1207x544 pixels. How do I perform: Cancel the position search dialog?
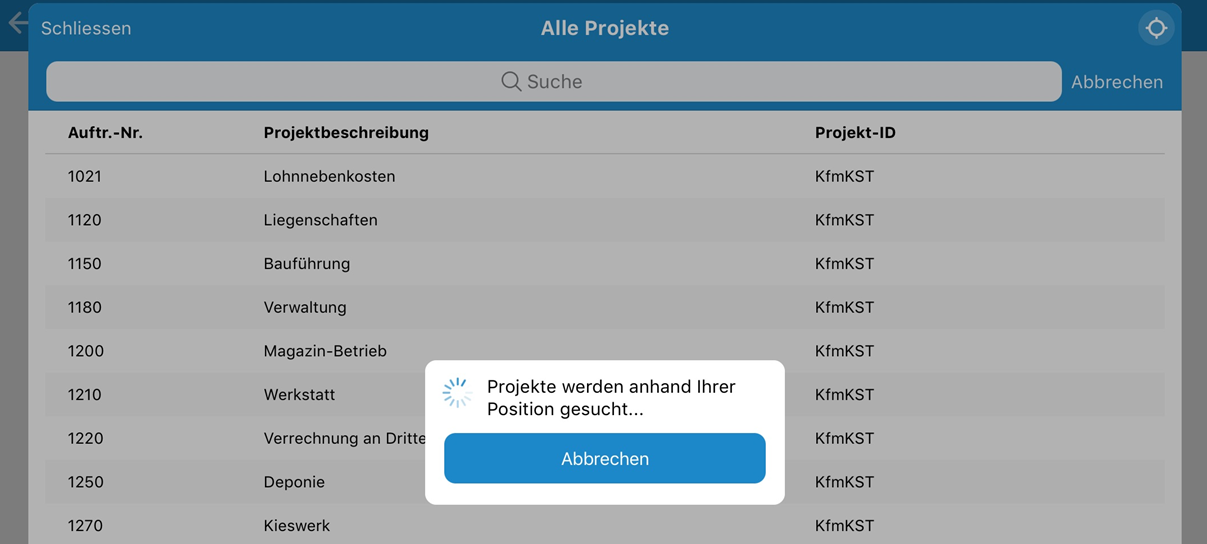pos(604,459)
